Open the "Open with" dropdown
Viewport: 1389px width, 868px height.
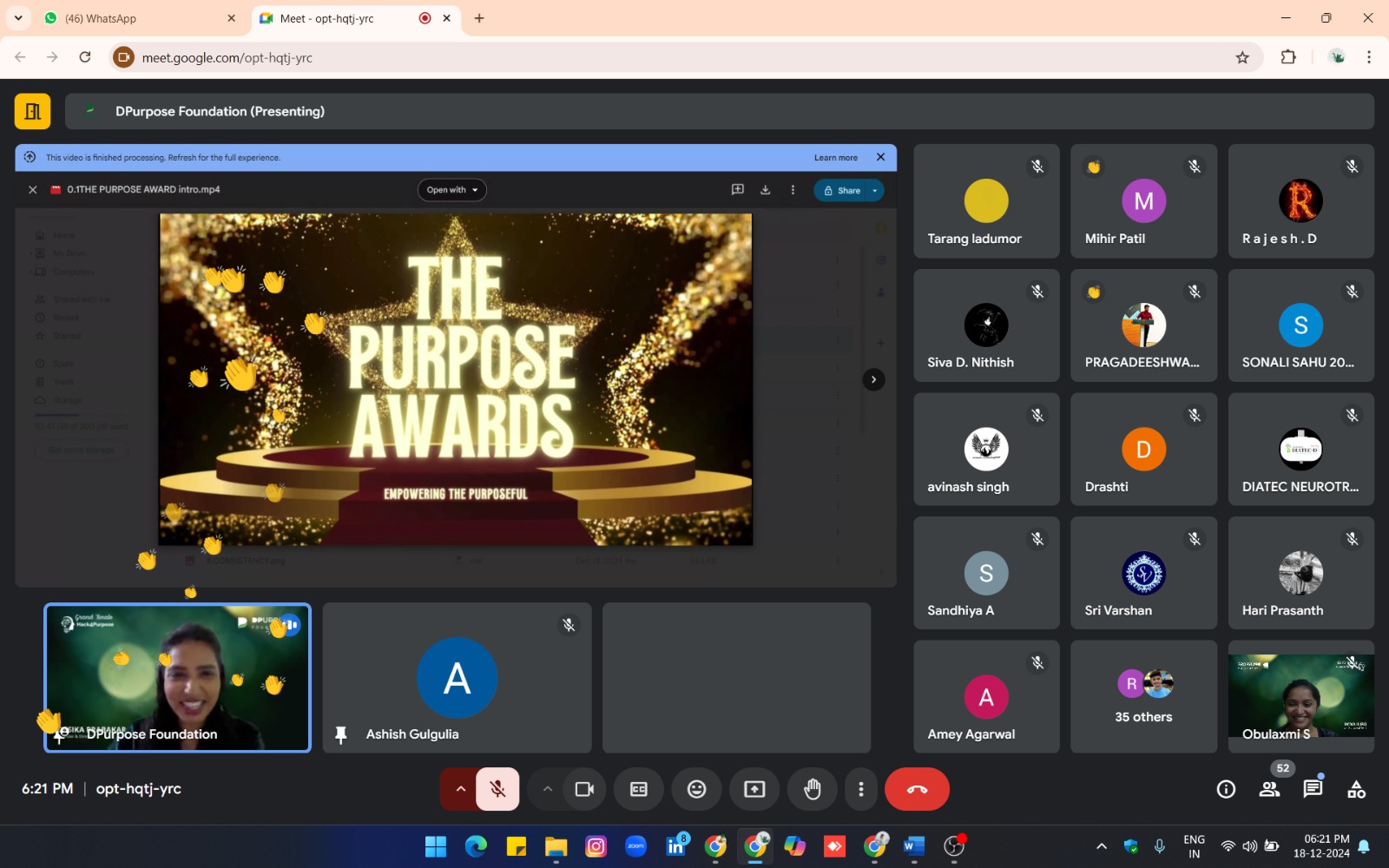click(x=451, y=190)
